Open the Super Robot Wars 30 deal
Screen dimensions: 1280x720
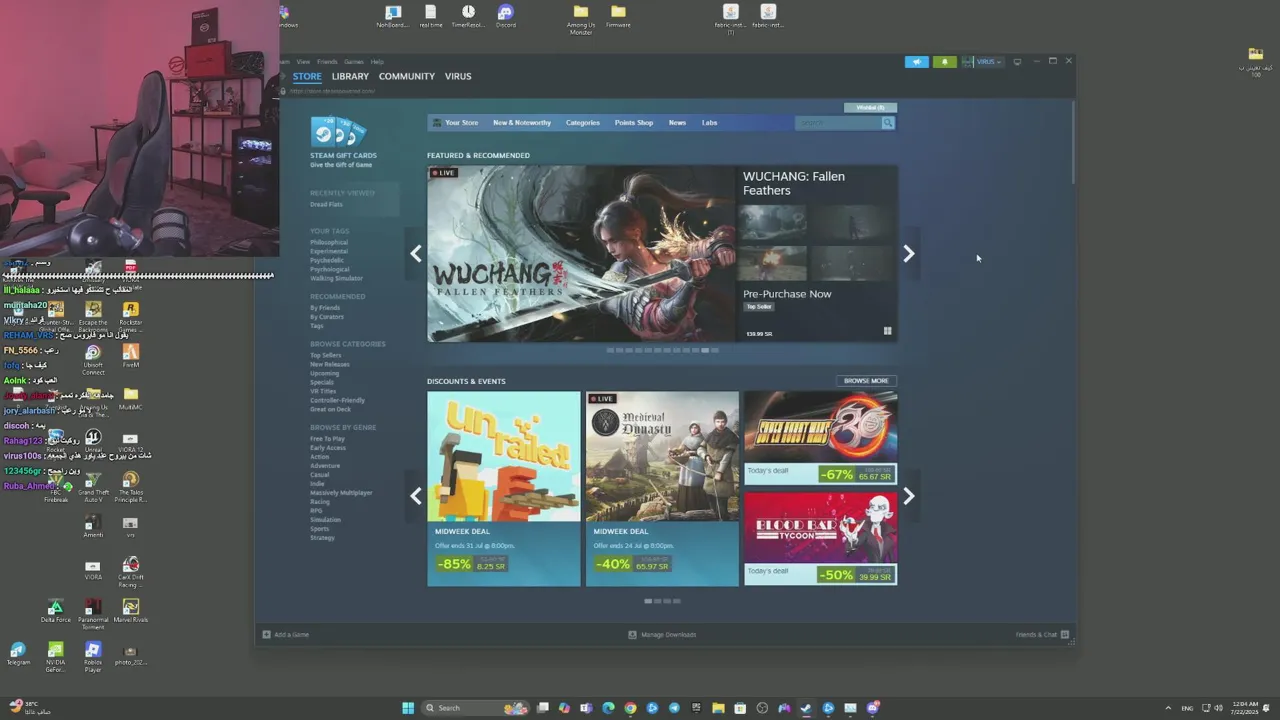(x=820, y=438)
